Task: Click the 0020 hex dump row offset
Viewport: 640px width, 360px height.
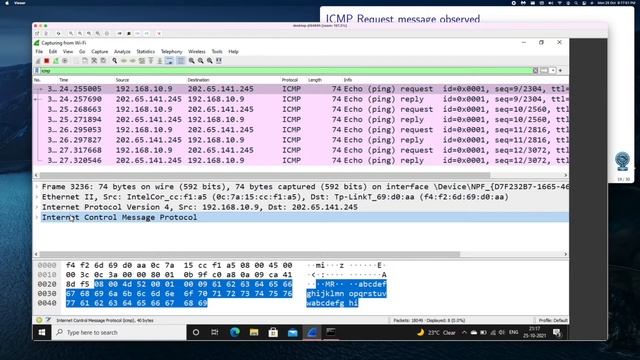Action: (47, 284)
